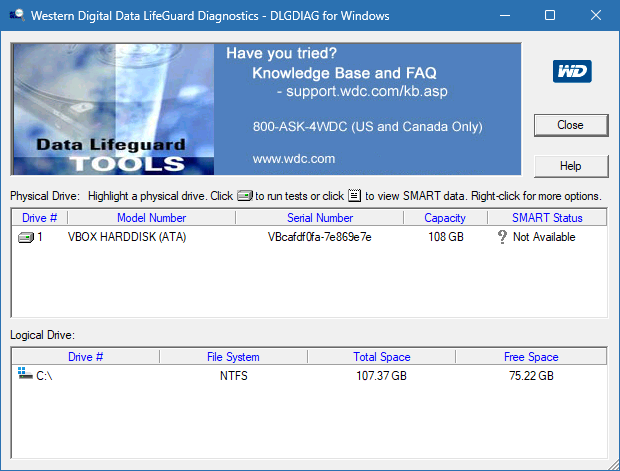Click the WD logo icon

(x=572, y=71)
